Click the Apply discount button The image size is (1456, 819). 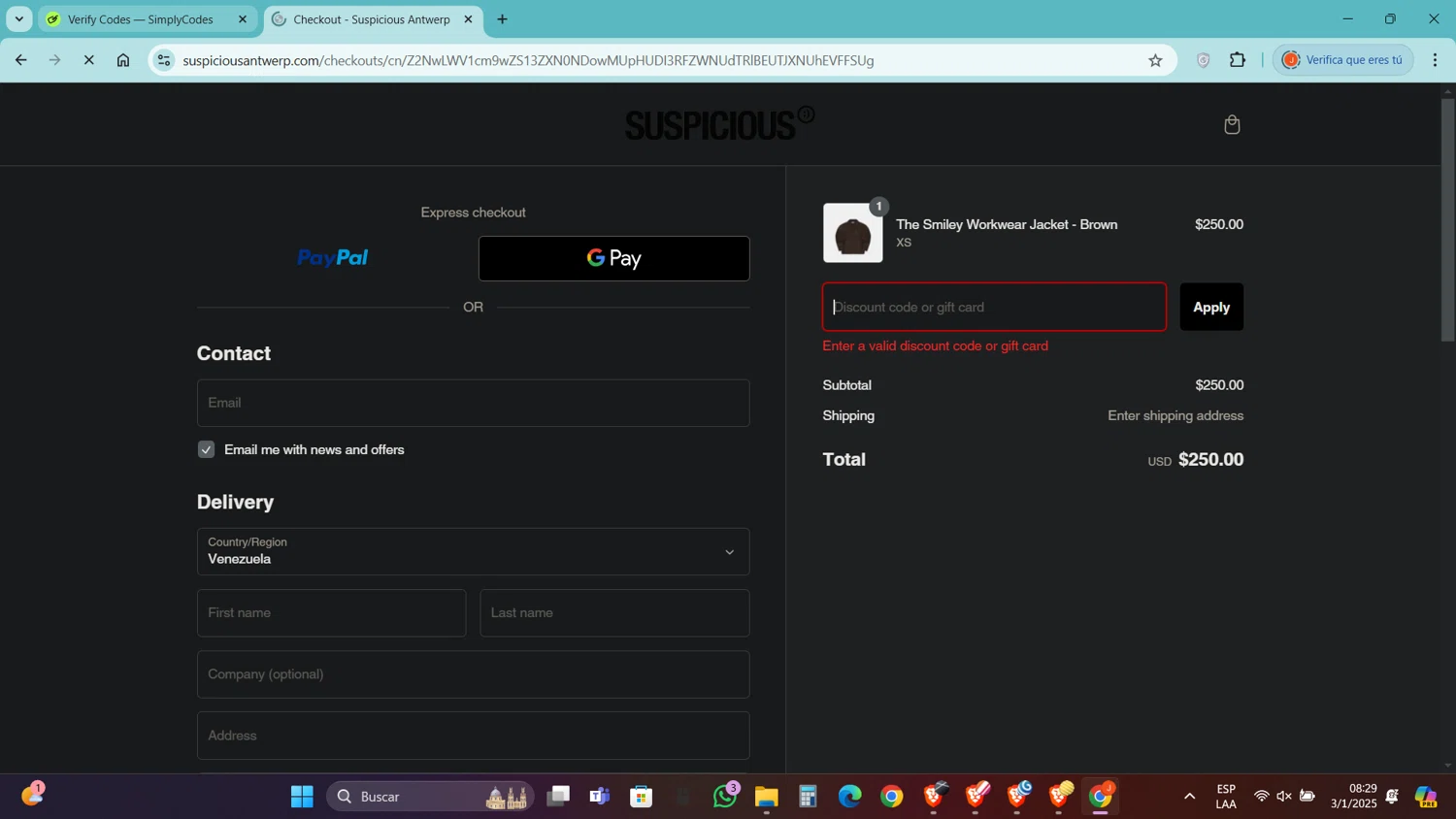[x=1211, y=307]
